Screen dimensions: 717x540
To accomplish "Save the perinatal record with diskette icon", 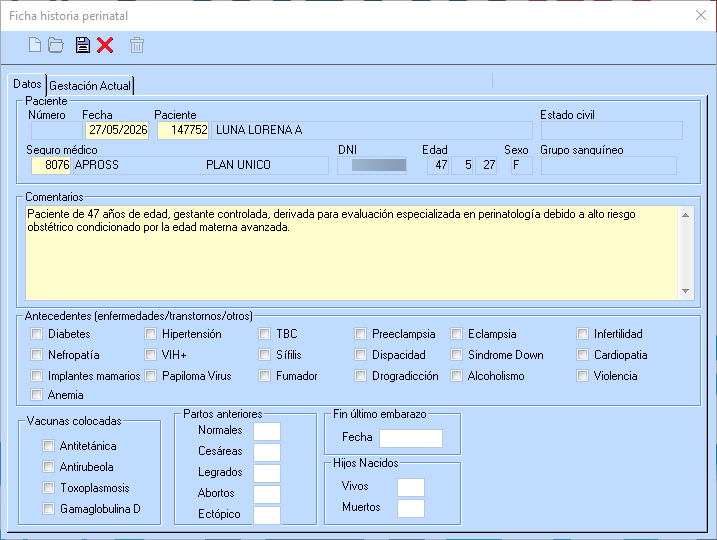I will 83,45.
